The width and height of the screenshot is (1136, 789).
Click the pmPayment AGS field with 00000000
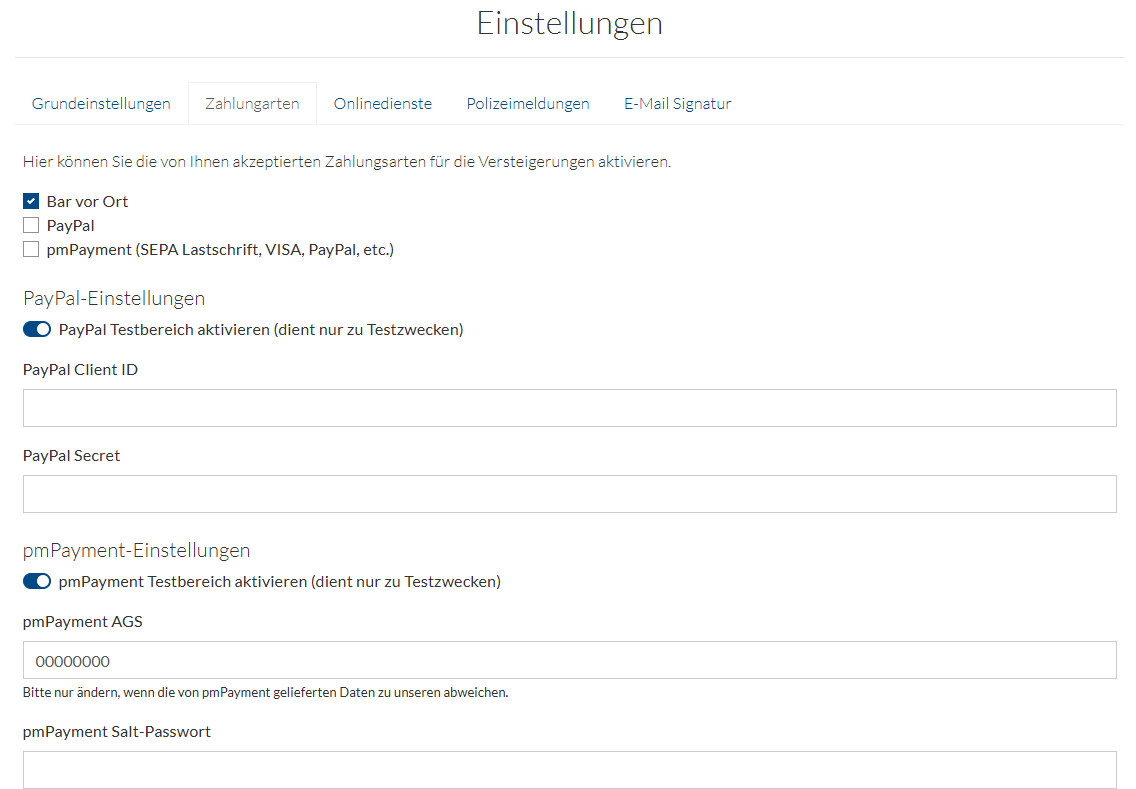click(569, 660)
